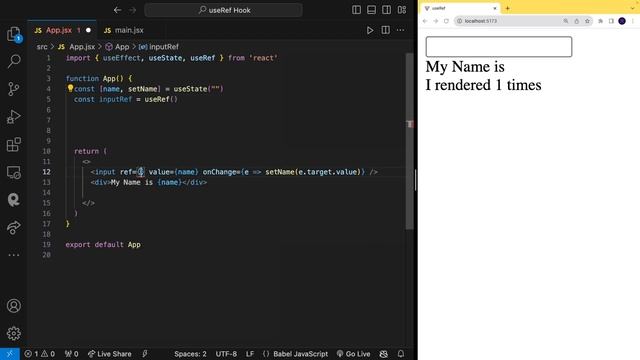640x360 pixels.
Task: Click the editor vertical scrollbar
Action: tap(409, 141)
